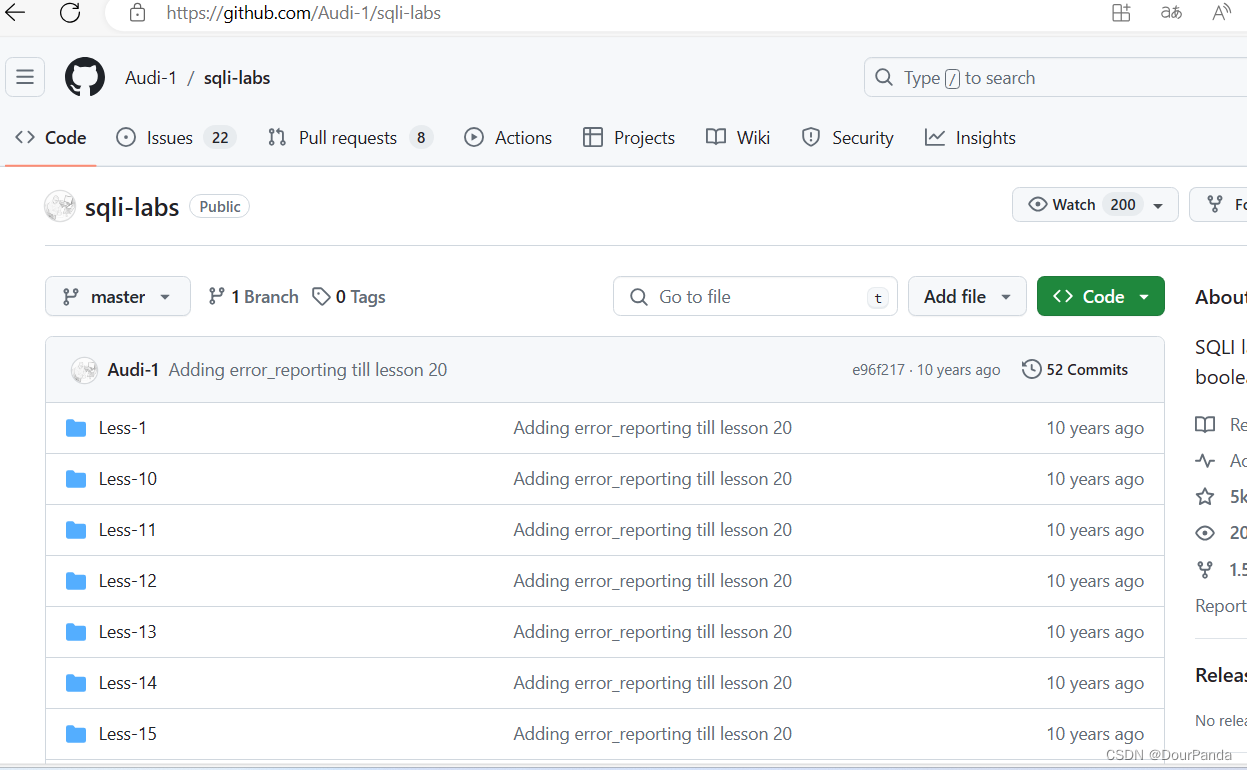Click the GitHub Octocat logo

click(x=85, y=77)
